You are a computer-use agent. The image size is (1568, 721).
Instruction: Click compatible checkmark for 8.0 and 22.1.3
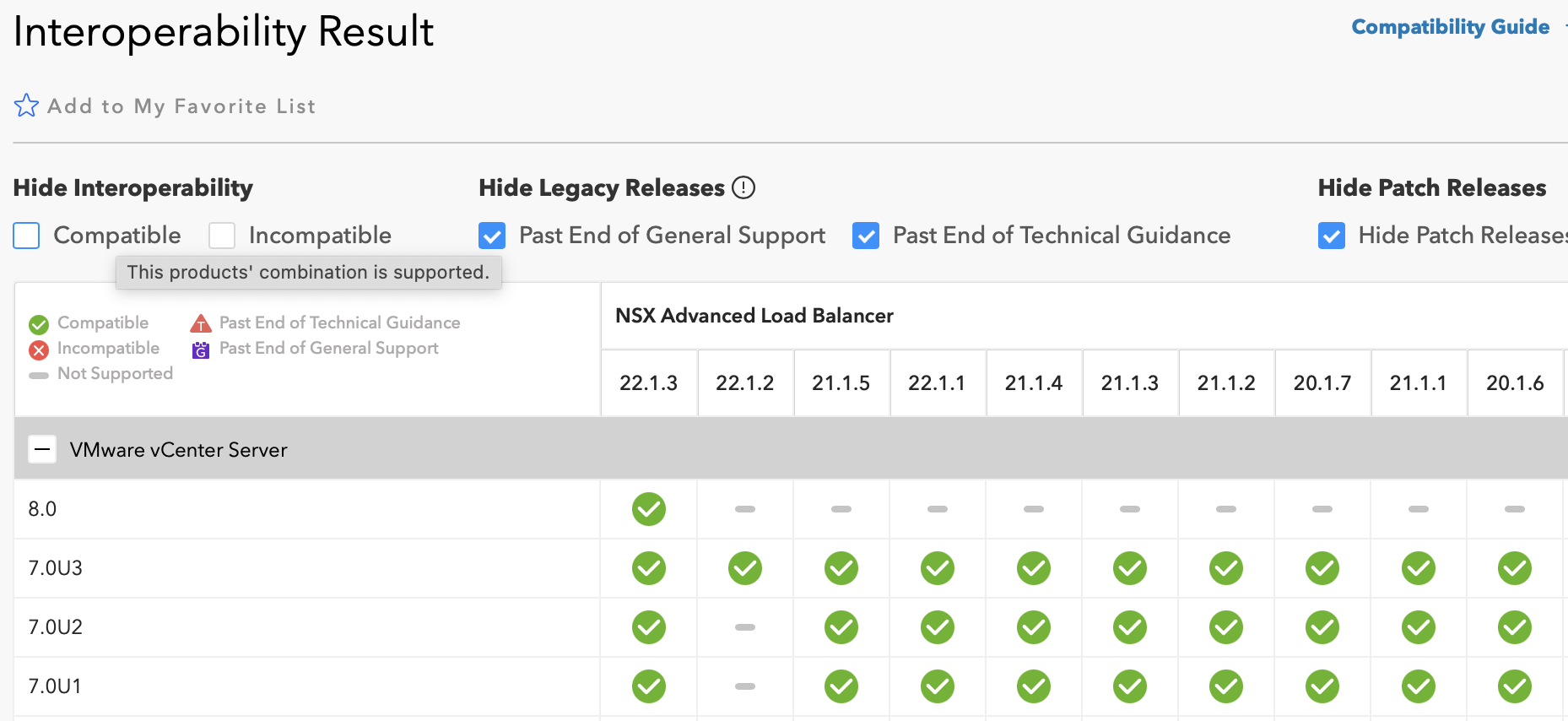point(649,509)
